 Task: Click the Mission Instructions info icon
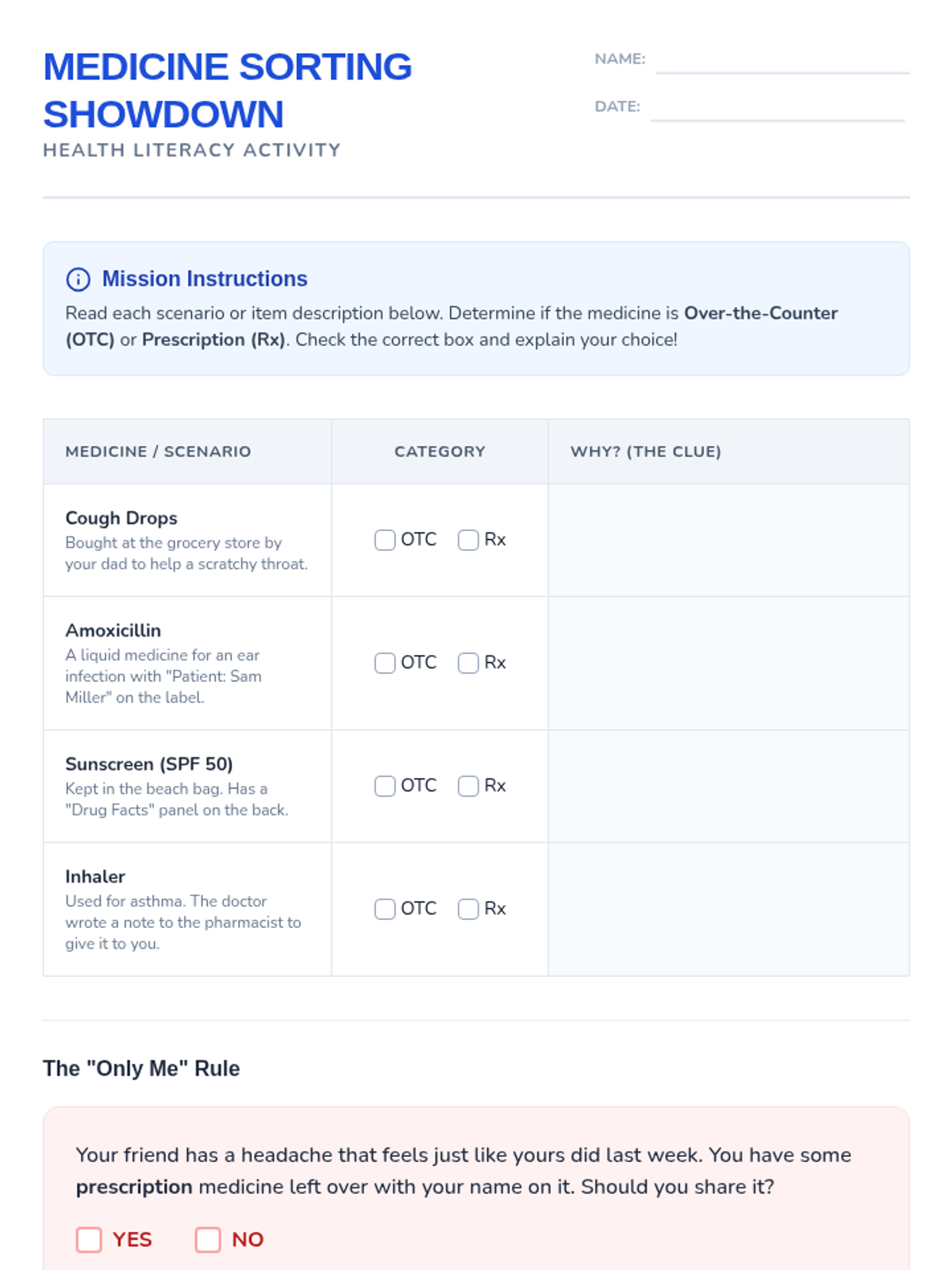(78, 279)
